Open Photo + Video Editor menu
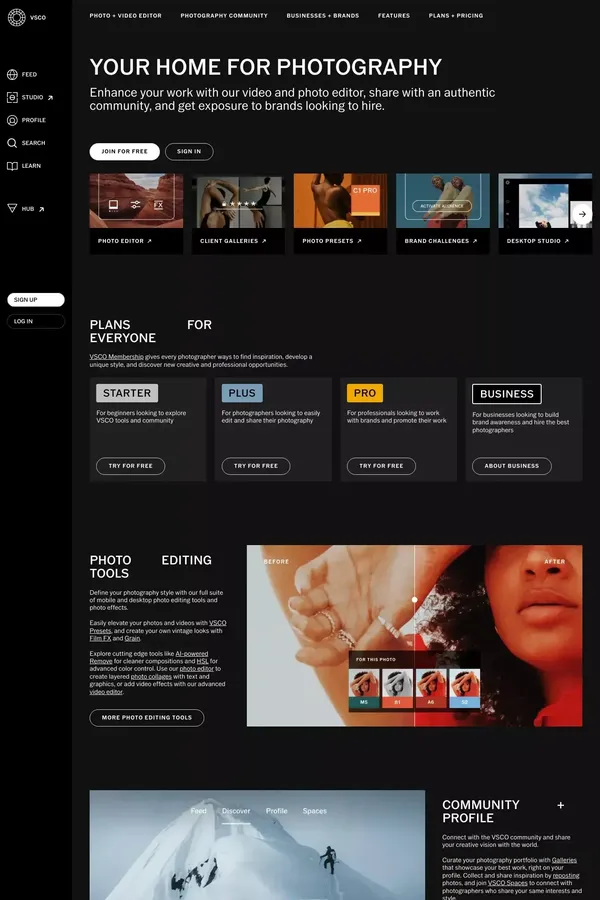600x900 pixels. 125,15
